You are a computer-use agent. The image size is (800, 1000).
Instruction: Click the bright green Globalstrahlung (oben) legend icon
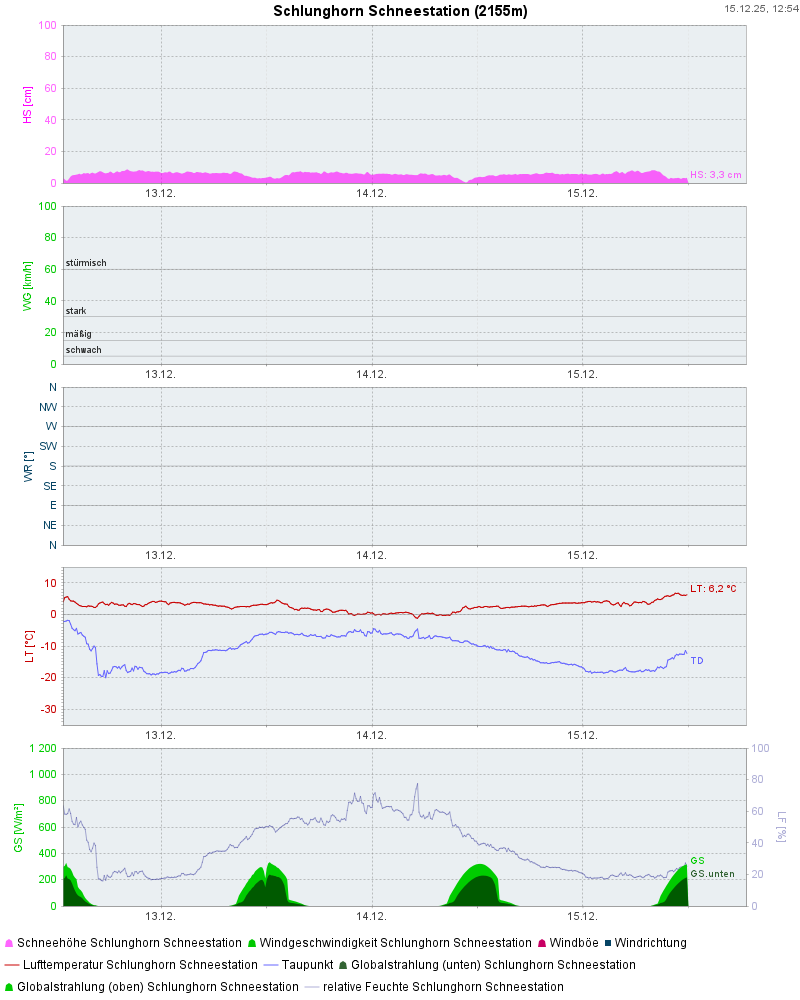(x=9, y=987)
